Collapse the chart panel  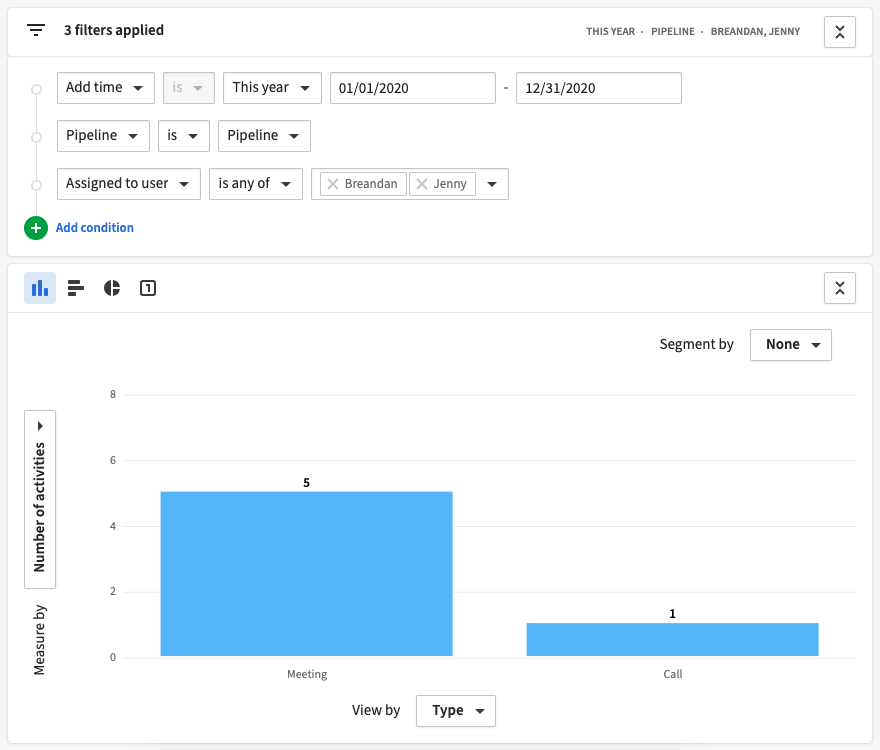pos(840,288)
